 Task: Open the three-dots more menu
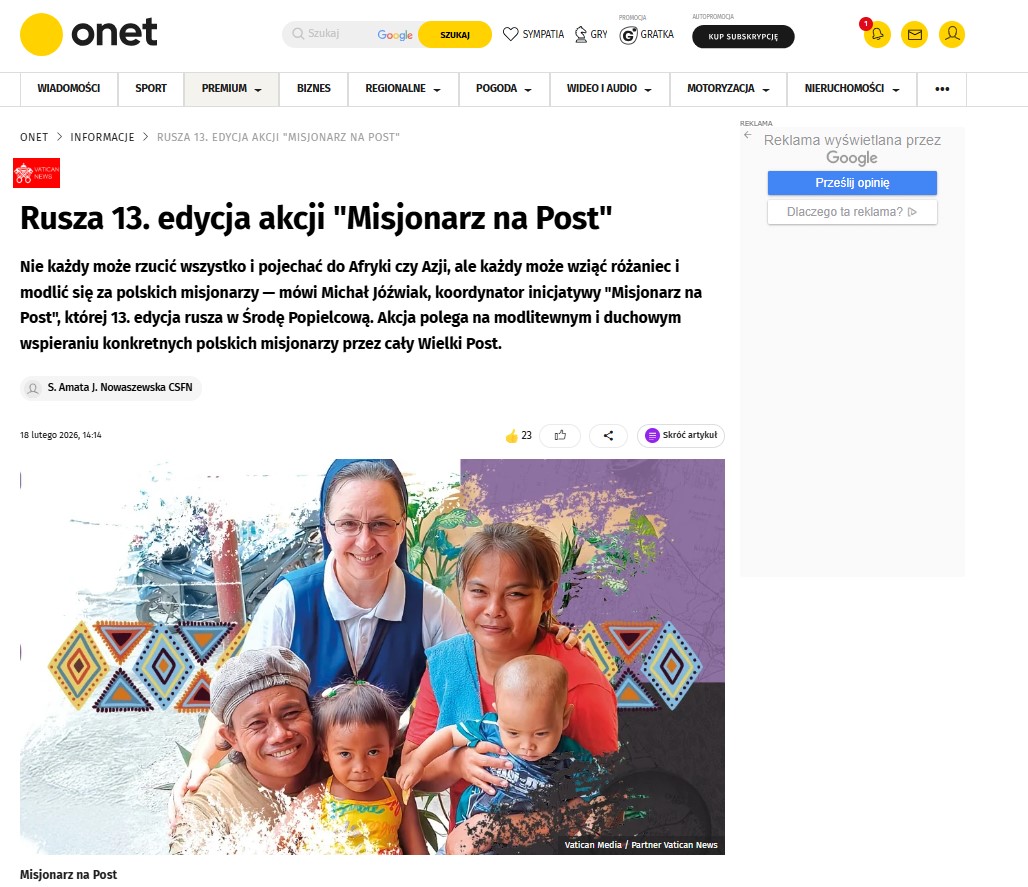[941, 89]
